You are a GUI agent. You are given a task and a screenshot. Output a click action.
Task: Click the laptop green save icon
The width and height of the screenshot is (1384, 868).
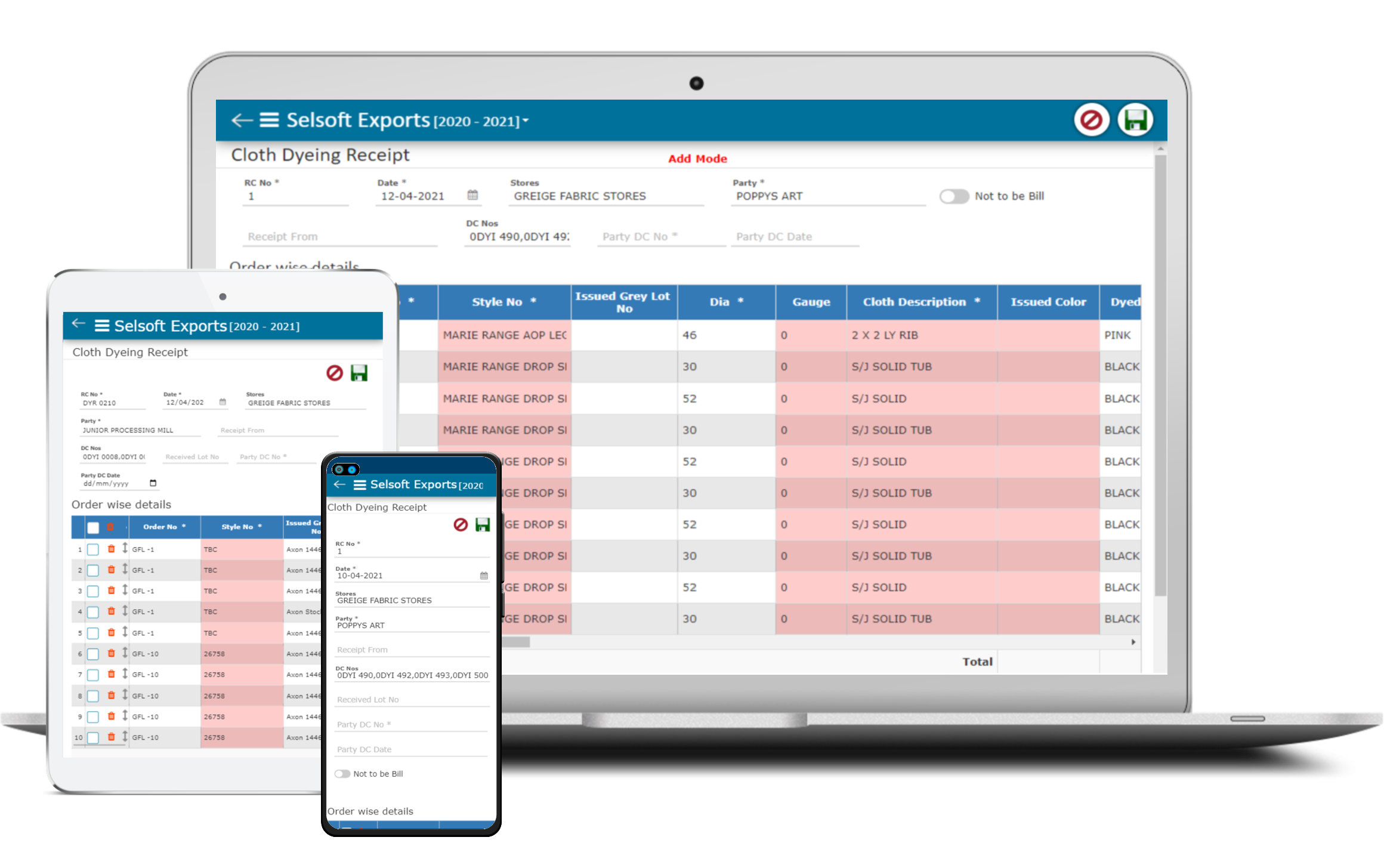[1135, 121]
